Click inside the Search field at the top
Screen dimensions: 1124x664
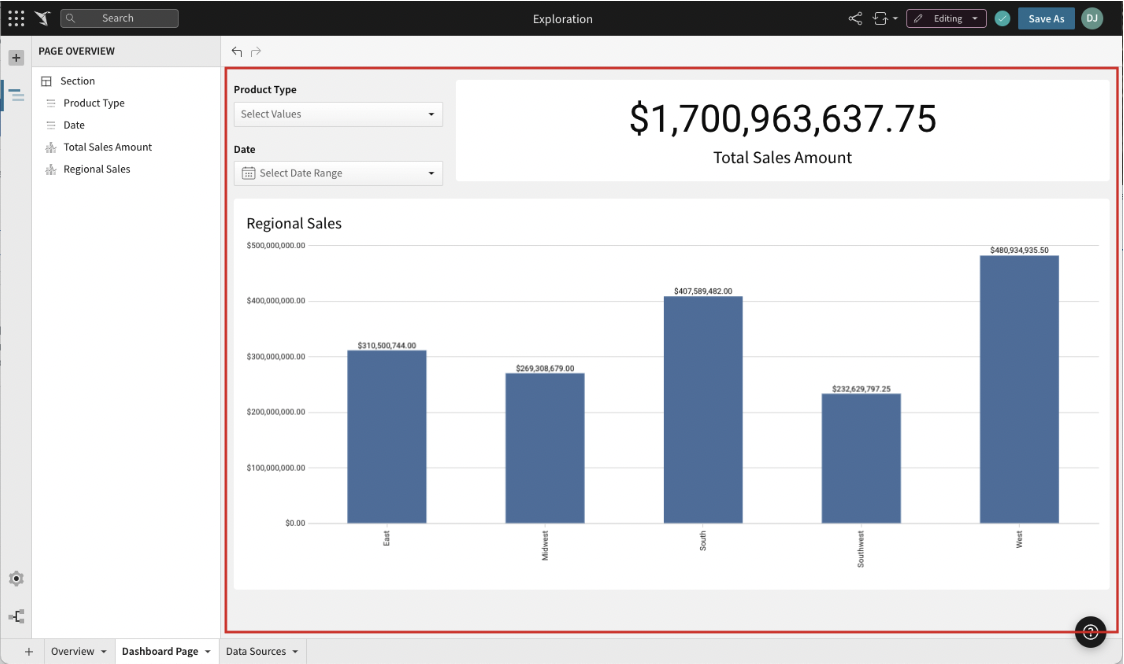point(120,17)
